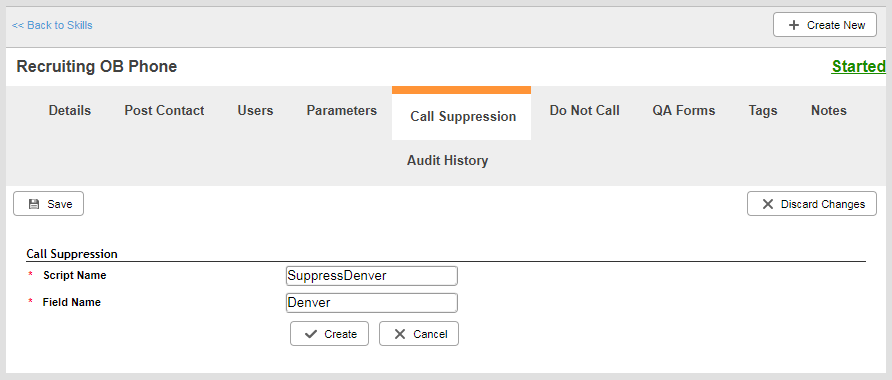The image size is (892, 380).
Task: Click the Cancel button text
Action: click(x=430, y=334)
